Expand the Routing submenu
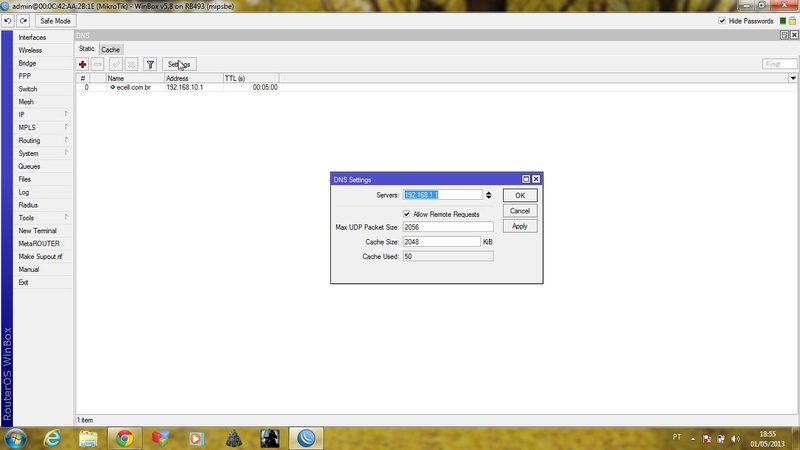This screenshot has height=450, width=800. pyautogui.click(x=42, y=140)
